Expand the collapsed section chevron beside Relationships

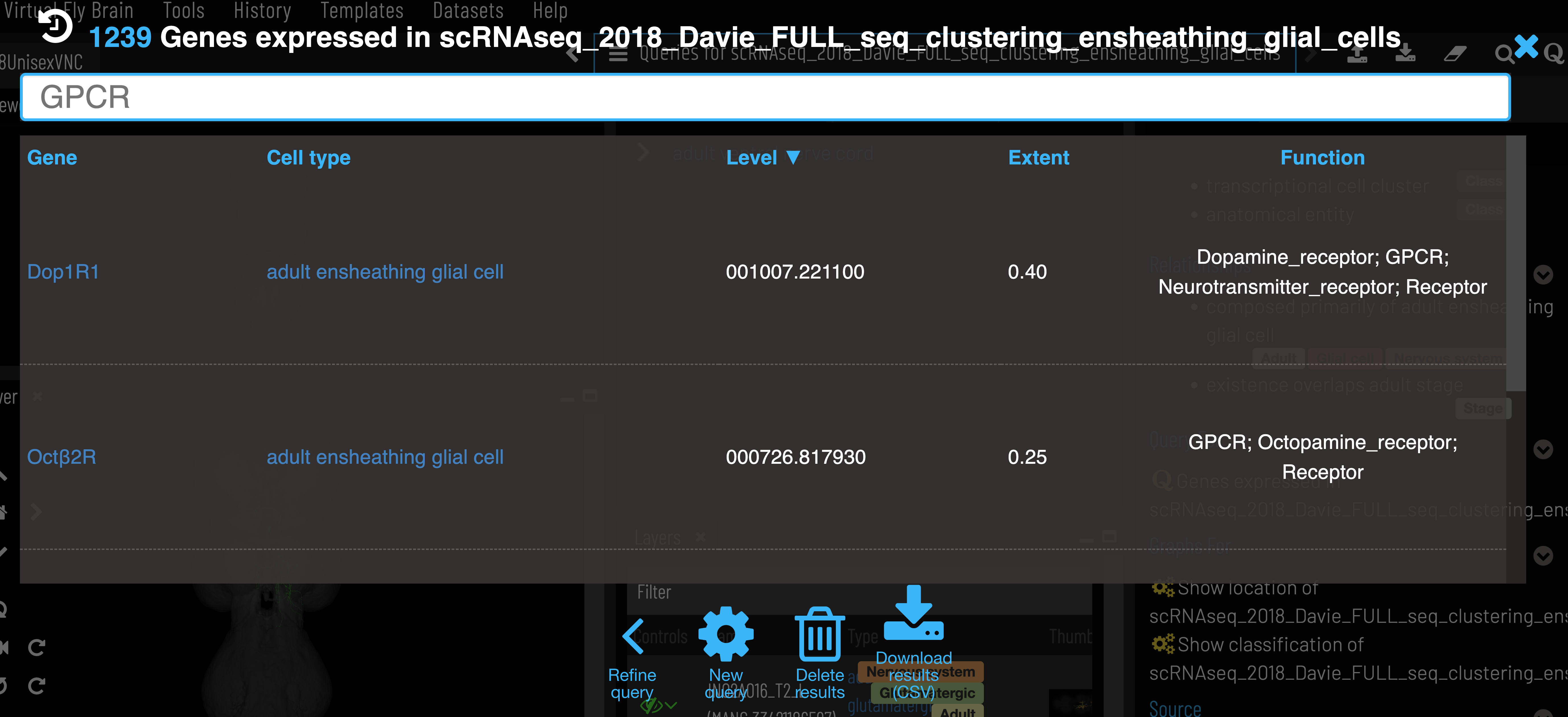tap(1542, 275)
